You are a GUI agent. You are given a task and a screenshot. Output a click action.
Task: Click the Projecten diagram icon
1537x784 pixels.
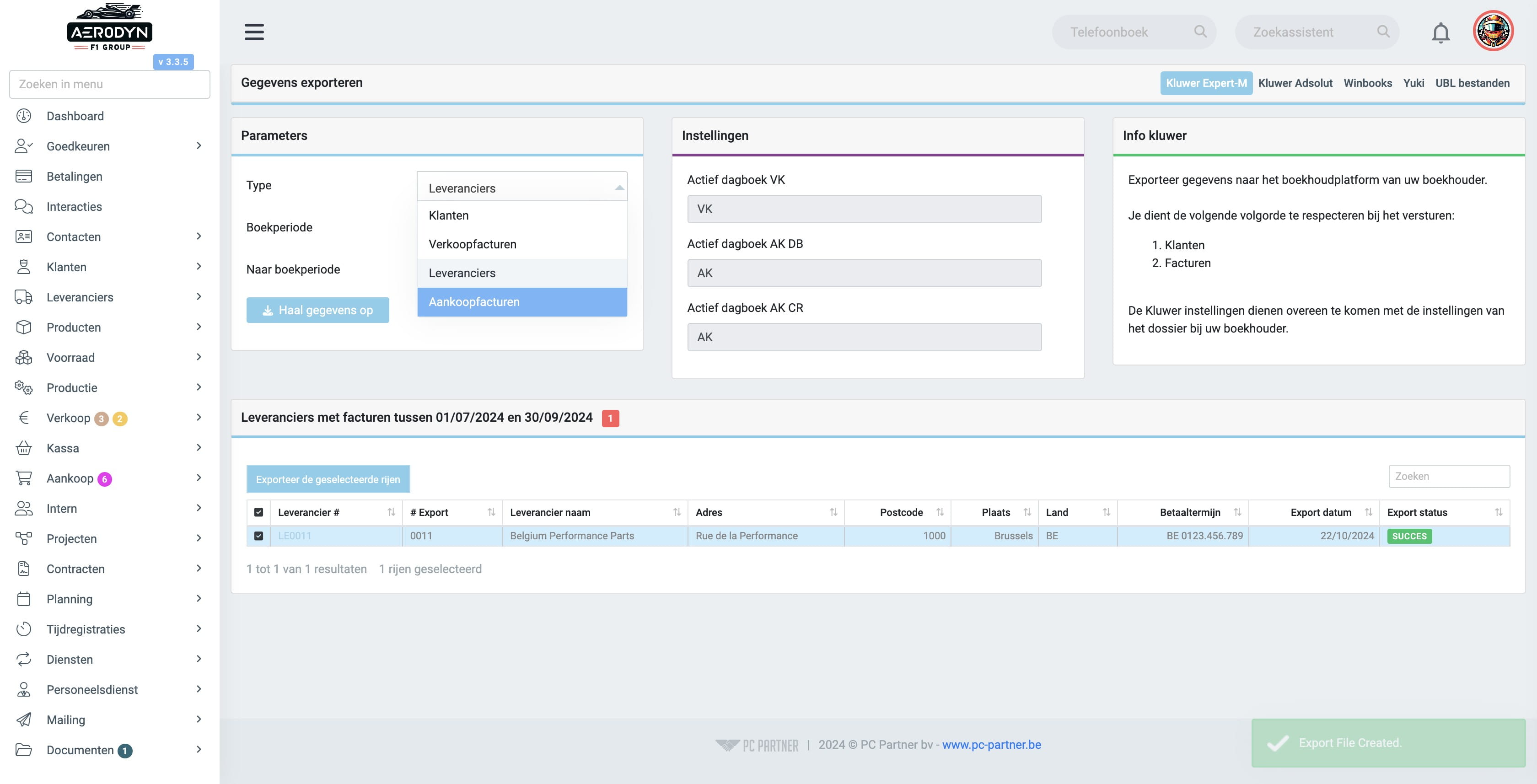[24, 538]
